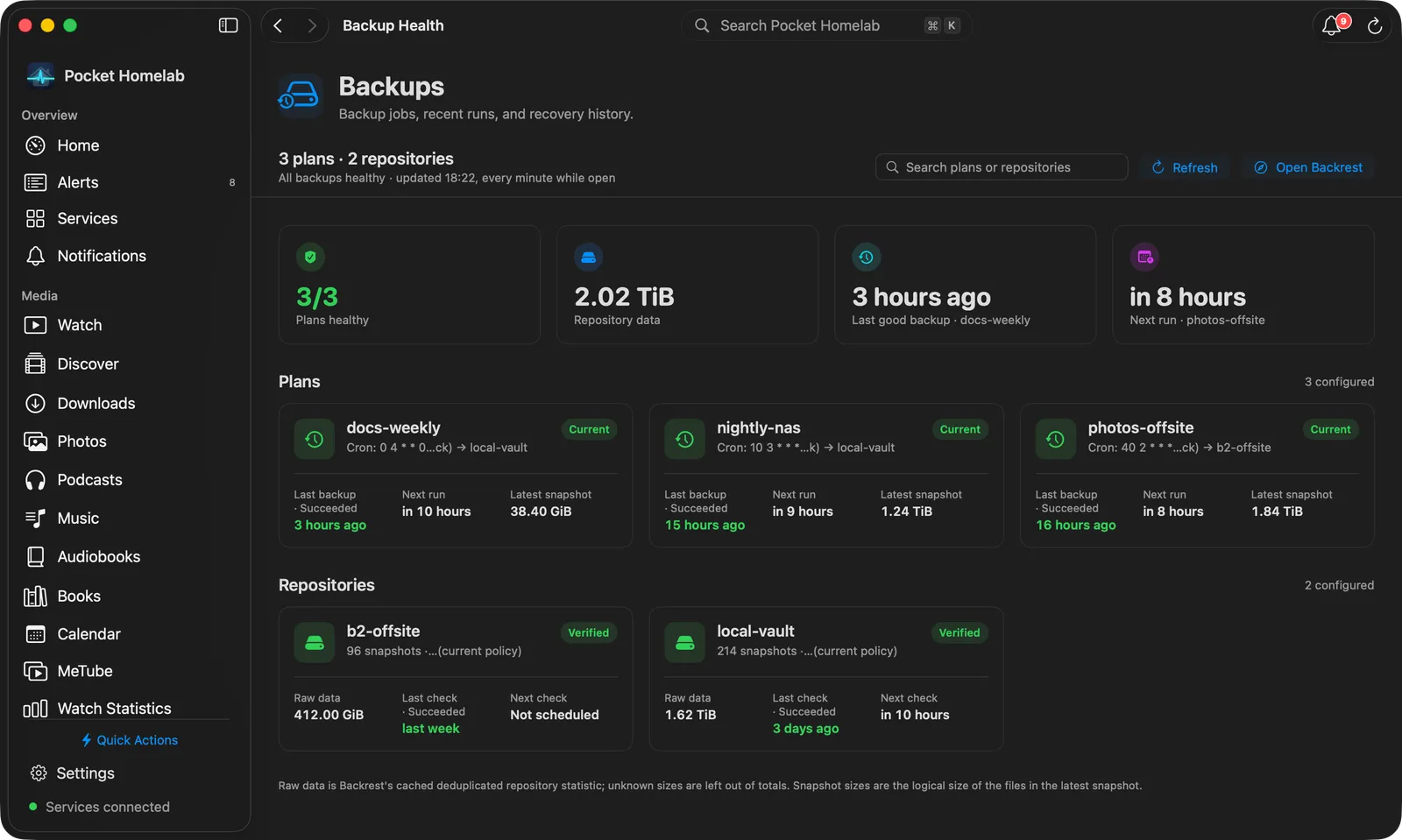Click the in 8 hours next run card
The width and height of the screenshot is (1402, 840).
(x=1243, y=285)
